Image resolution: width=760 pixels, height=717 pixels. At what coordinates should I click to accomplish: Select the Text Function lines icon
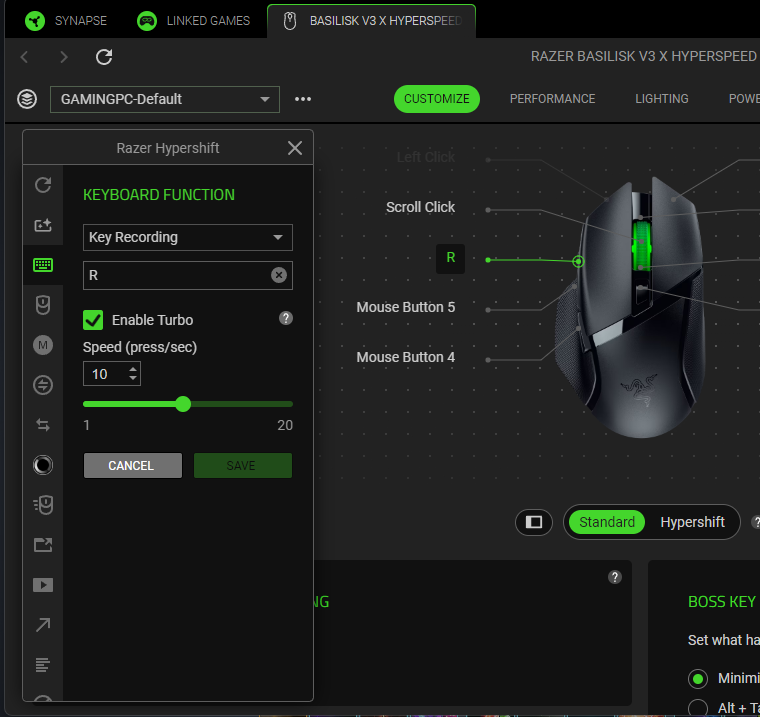[43, 665]
